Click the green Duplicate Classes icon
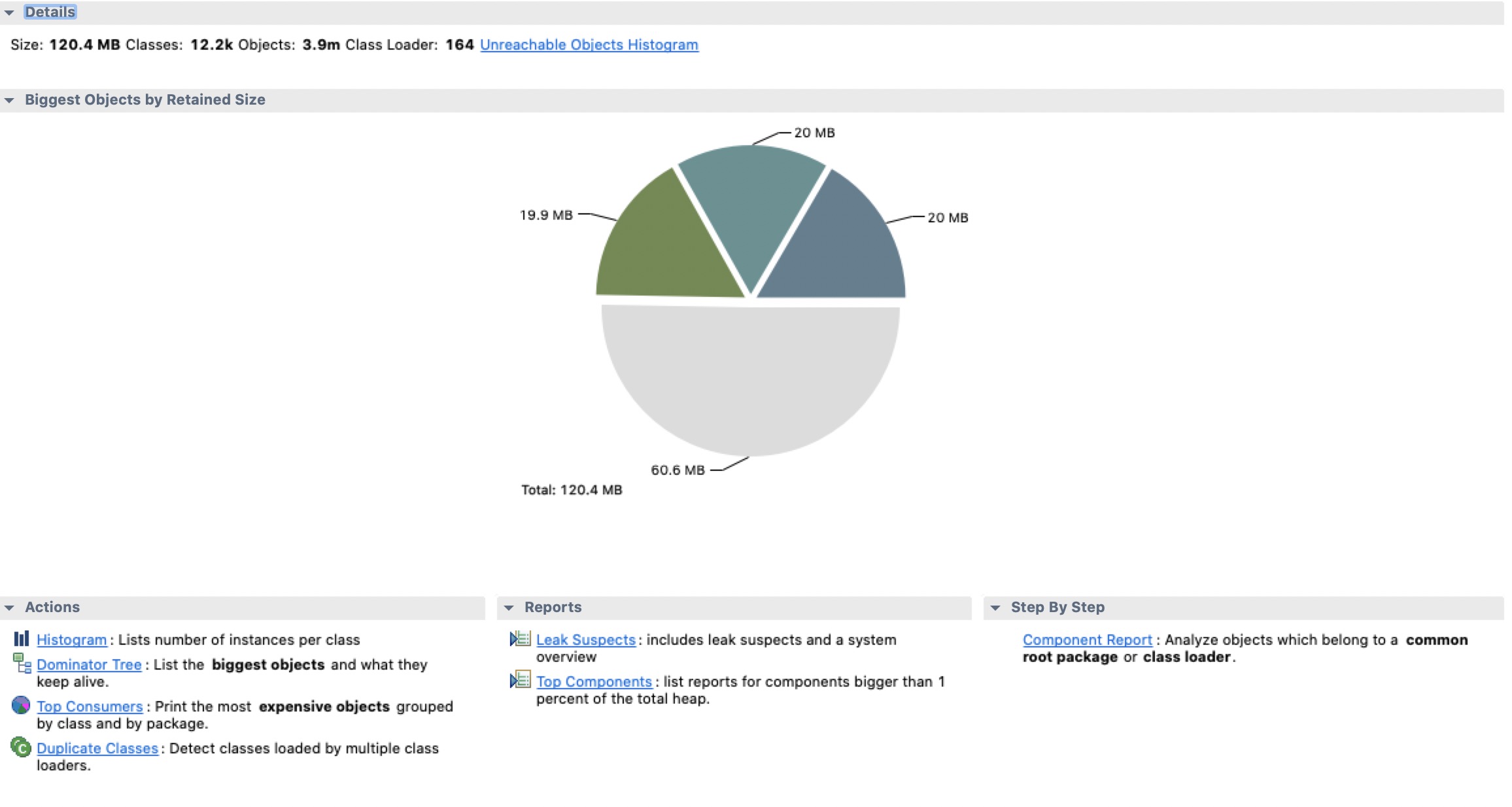The width and height of the screenshot is (1512, 807). (21, 747)
